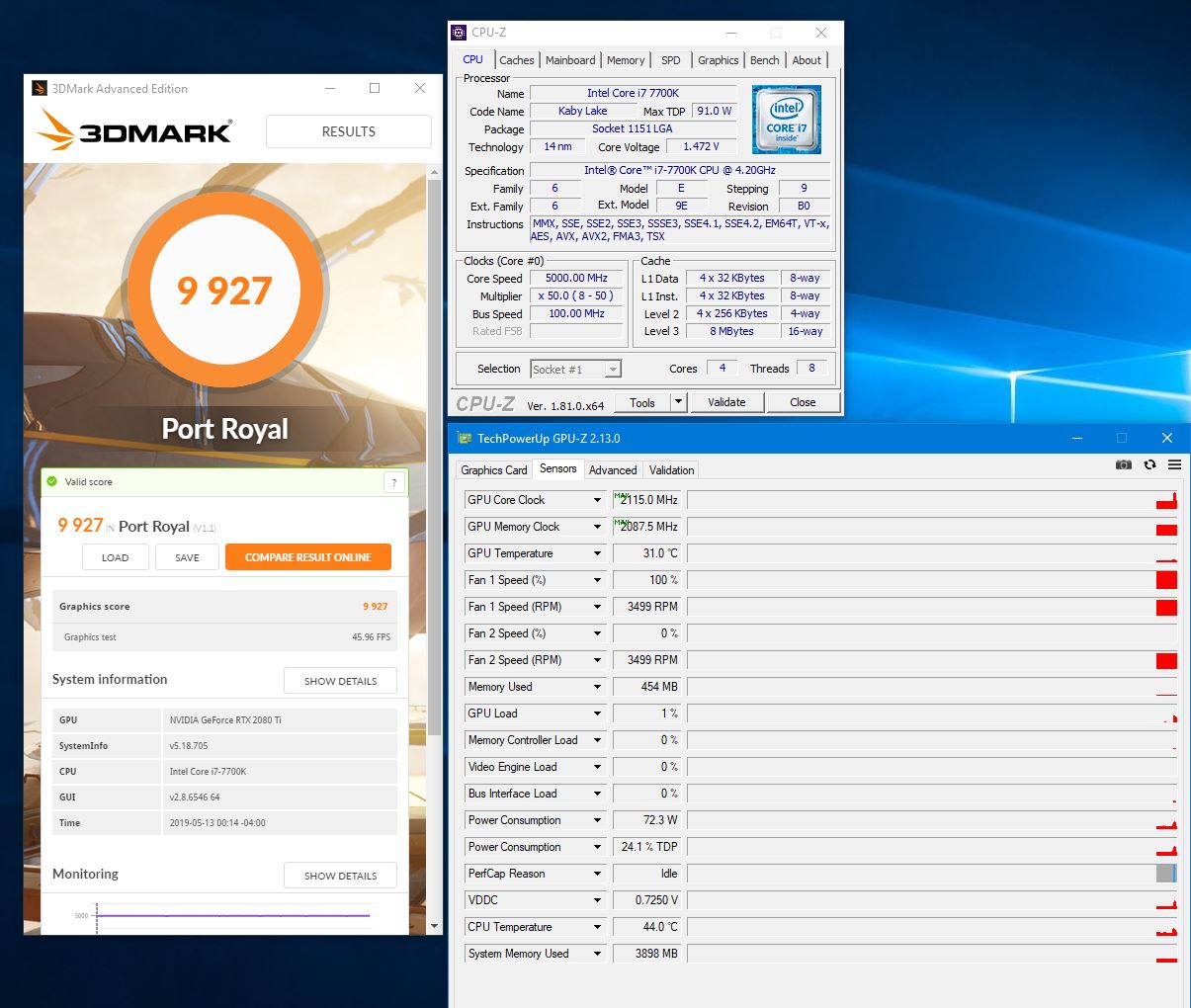Viewport: 1191px width, 1008px height.
Task: Open Fan 2 Speed (RPM) dropdown
Action: pos(597,660)
